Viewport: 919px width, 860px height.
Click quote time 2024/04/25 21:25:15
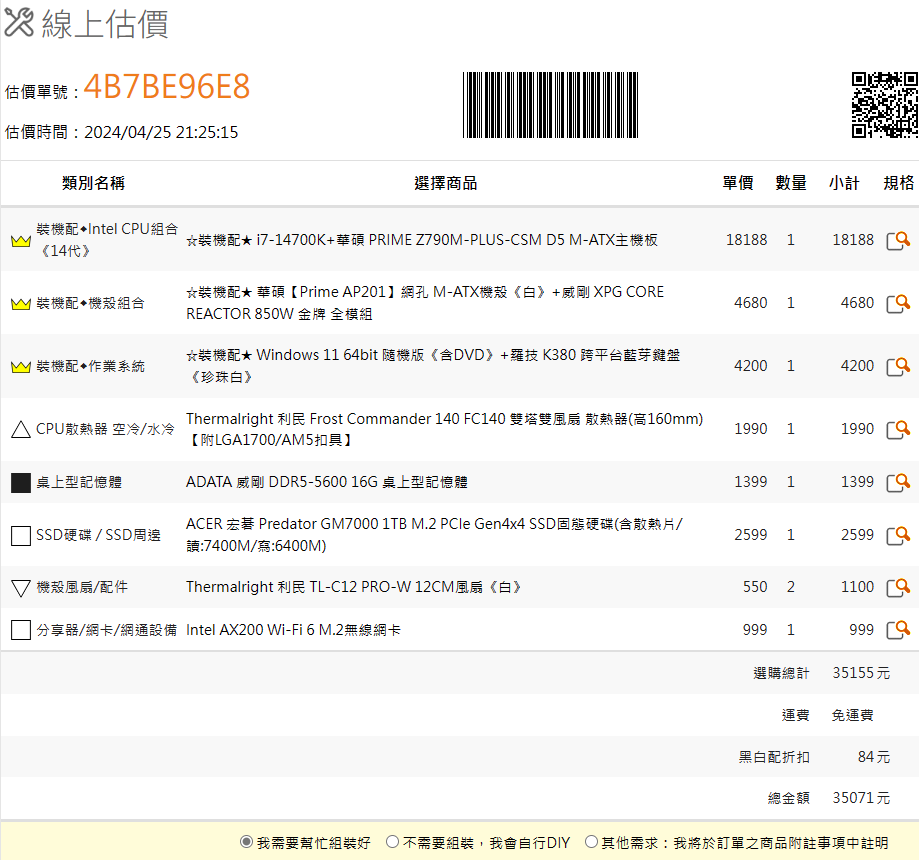point(161,132)
